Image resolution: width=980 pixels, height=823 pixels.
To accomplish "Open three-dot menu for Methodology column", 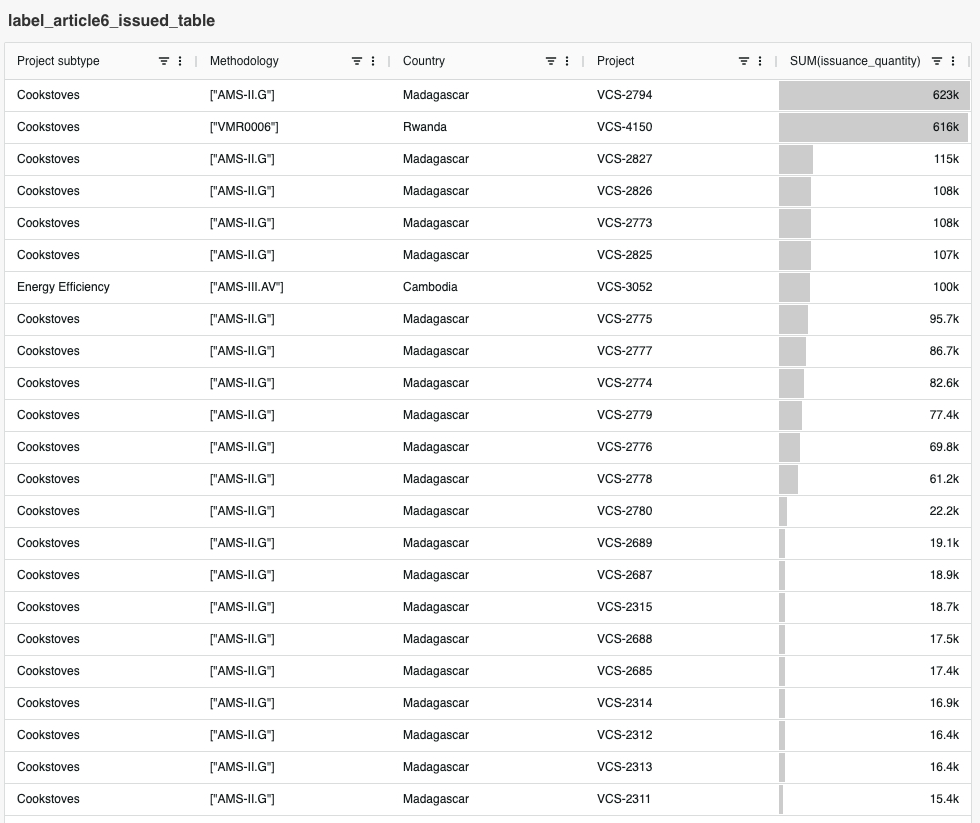I will pyautogui.click(x=373, y=61).
